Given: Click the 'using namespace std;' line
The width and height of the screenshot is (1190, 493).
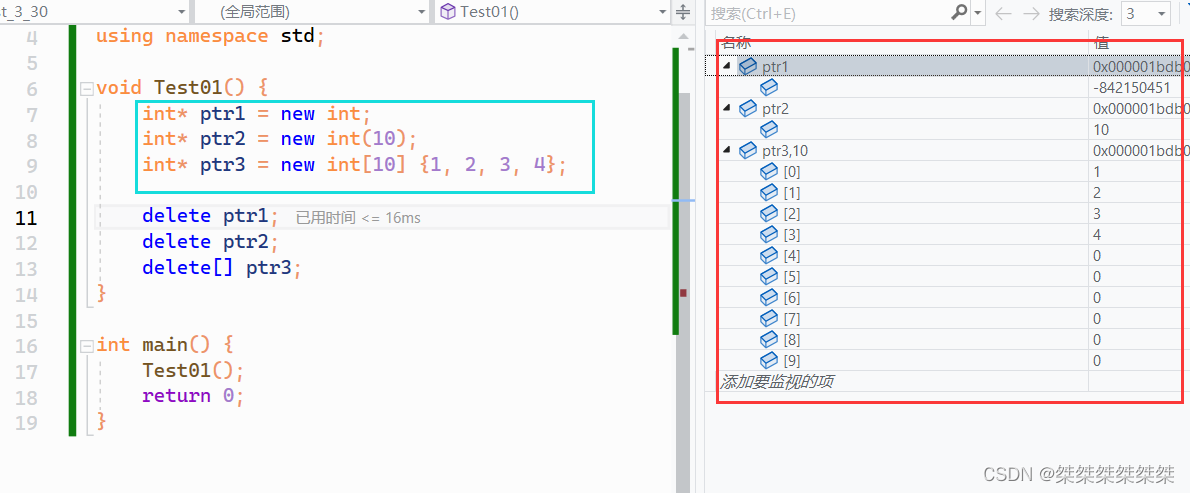Looking at the screenshot, I should 210,36.
